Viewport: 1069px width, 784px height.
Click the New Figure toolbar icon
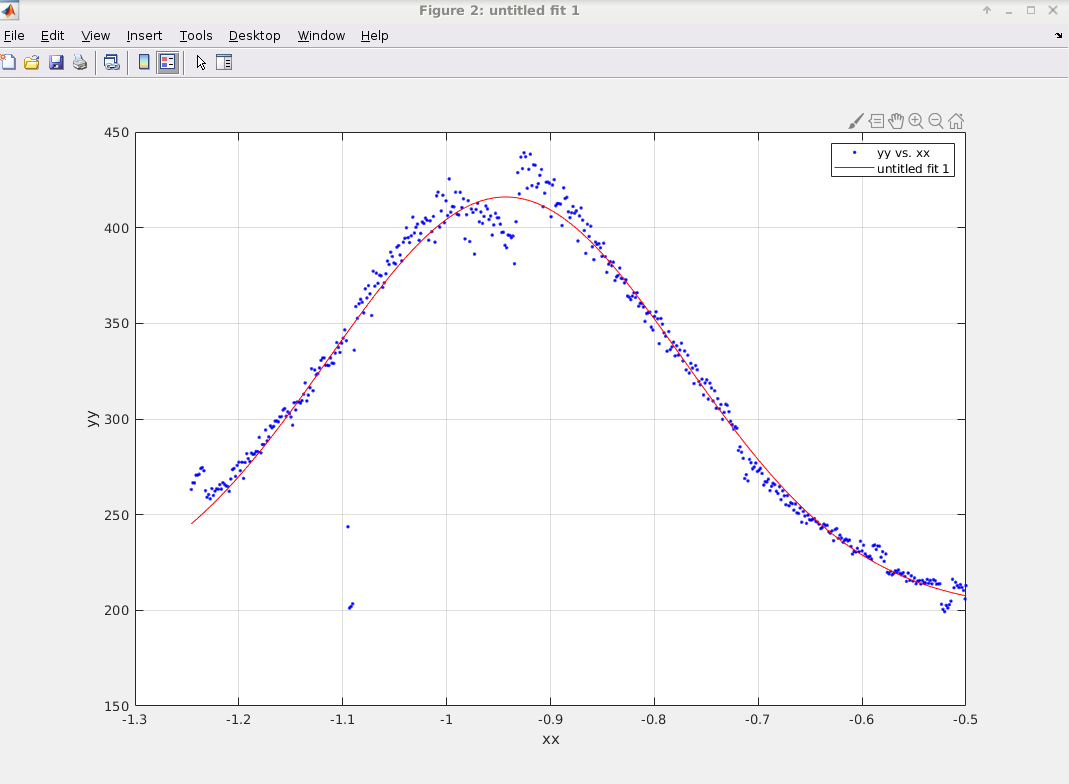click(x=8, y=62)
